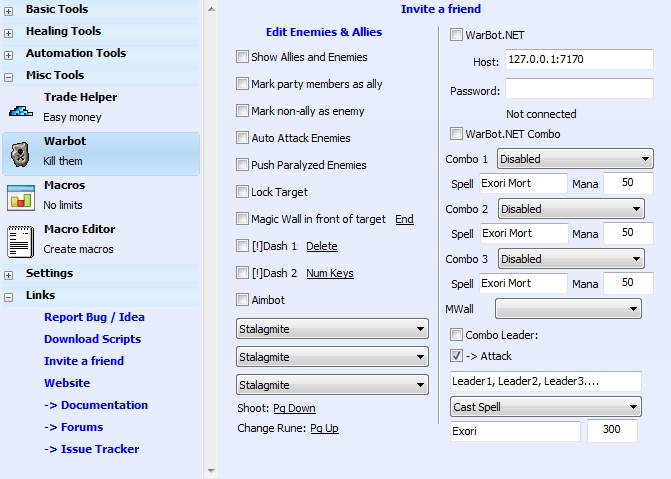The image size is (671, 479).
Task: Click the Macros chart icon
Action: tap(21, 197)
